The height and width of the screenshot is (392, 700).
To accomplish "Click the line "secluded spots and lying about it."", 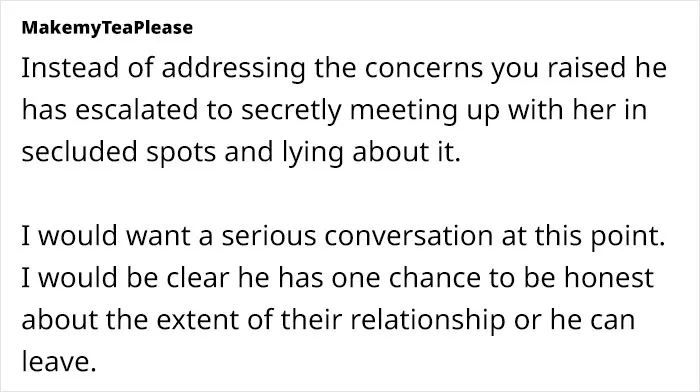I will (241, 152).
